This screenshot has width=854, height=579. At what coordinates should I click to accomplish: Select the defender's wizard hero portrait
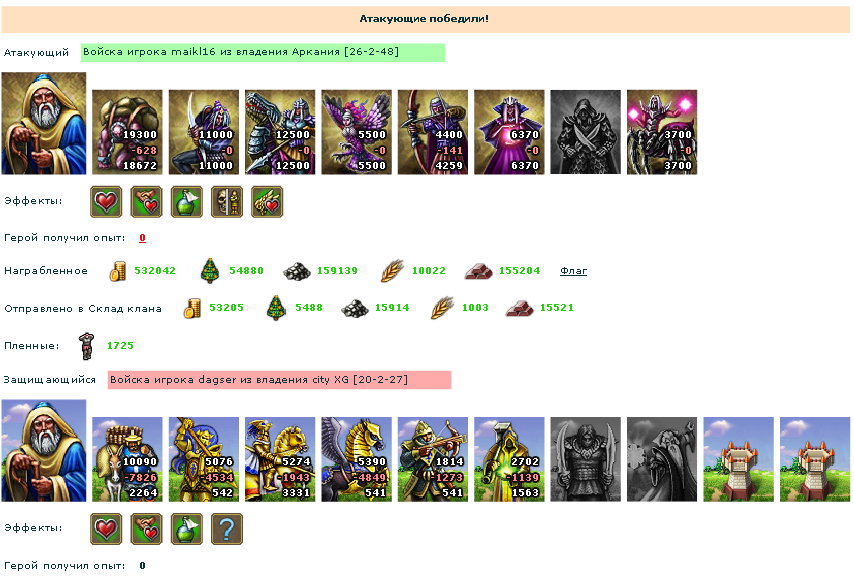click(44, 450)
